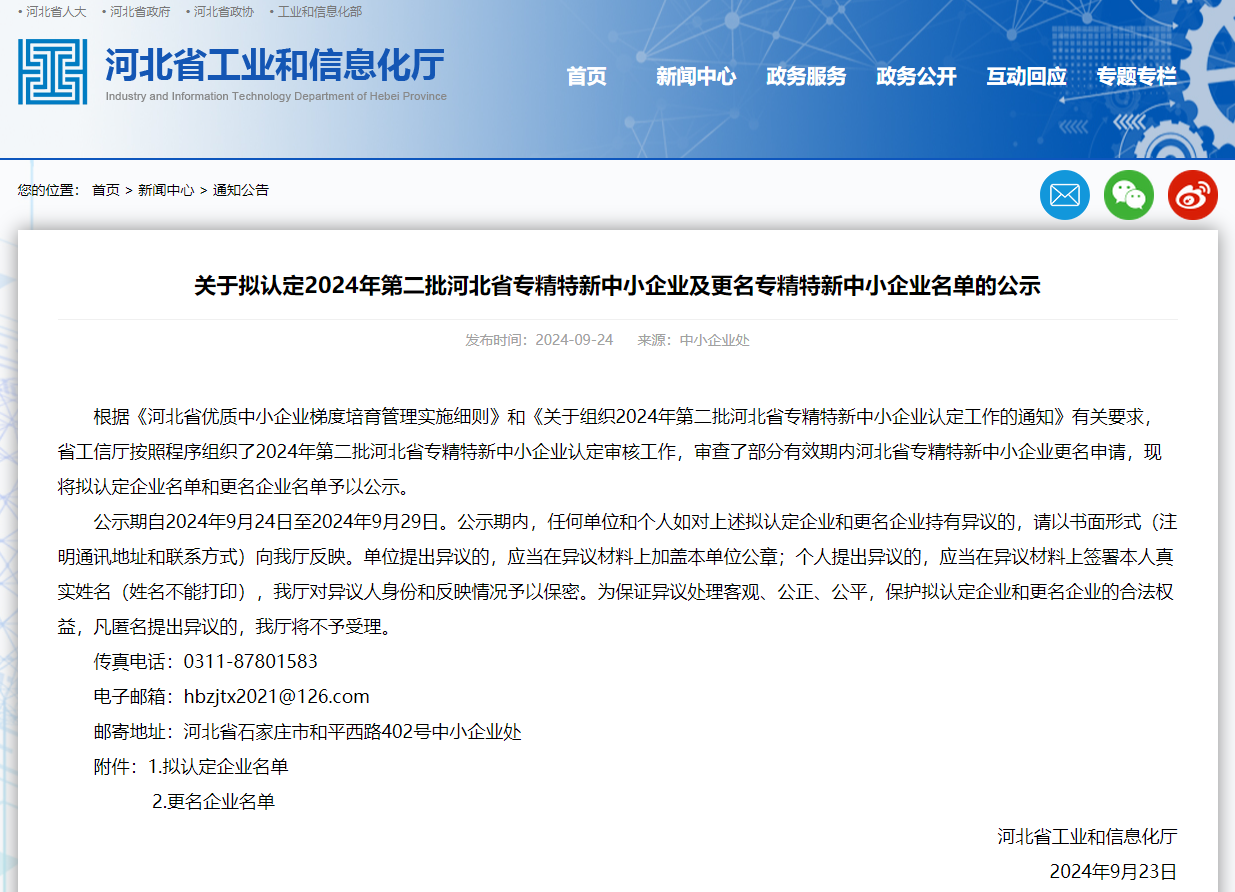Click the source label 中小企业处
This screenshot has height=892, width=1235.
pyautogui.click(x=715, y=340)
